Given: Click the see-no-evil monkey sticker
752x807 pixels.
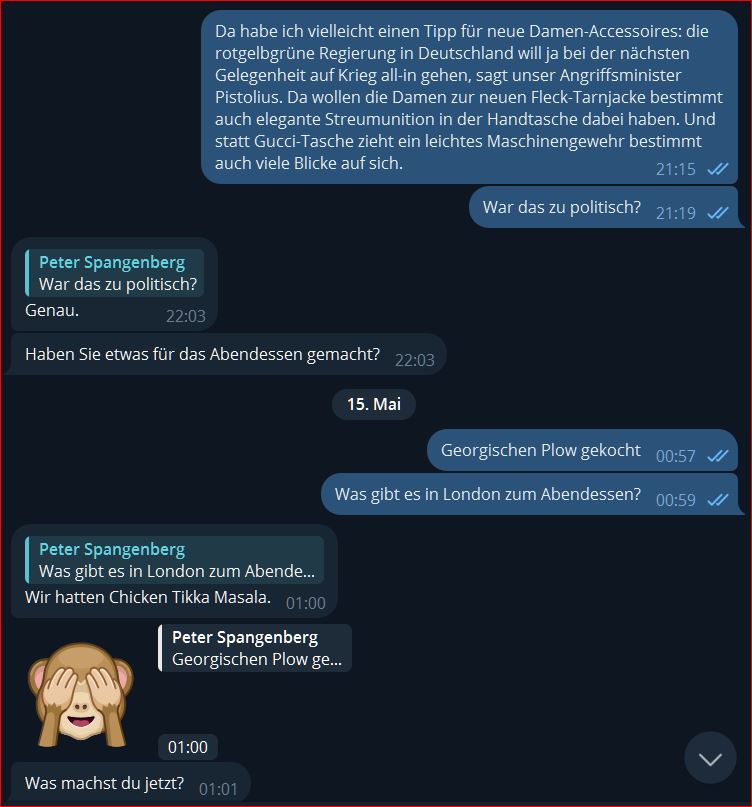Looking at the screenshot, I should tap(81, 694).
